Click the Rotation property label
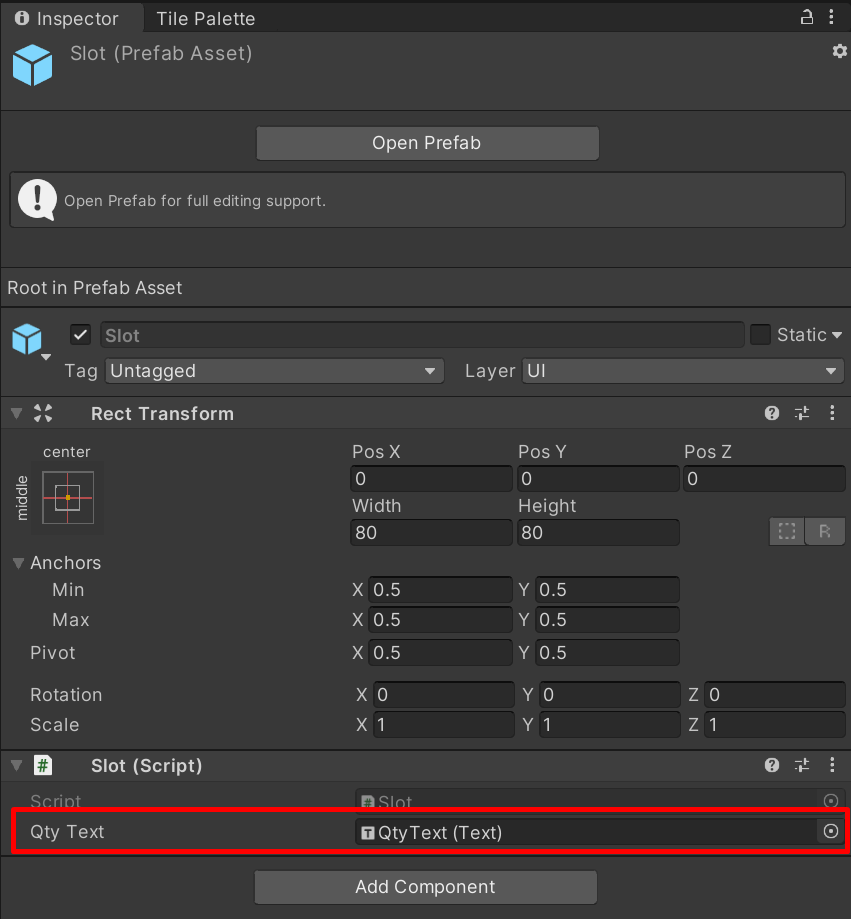Viewport: 851px width, 919px height. coord(66,695)
